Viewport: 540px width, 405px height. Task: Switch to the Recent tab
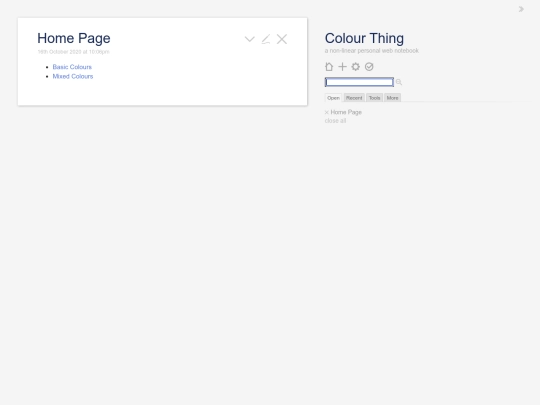(354, 98)
